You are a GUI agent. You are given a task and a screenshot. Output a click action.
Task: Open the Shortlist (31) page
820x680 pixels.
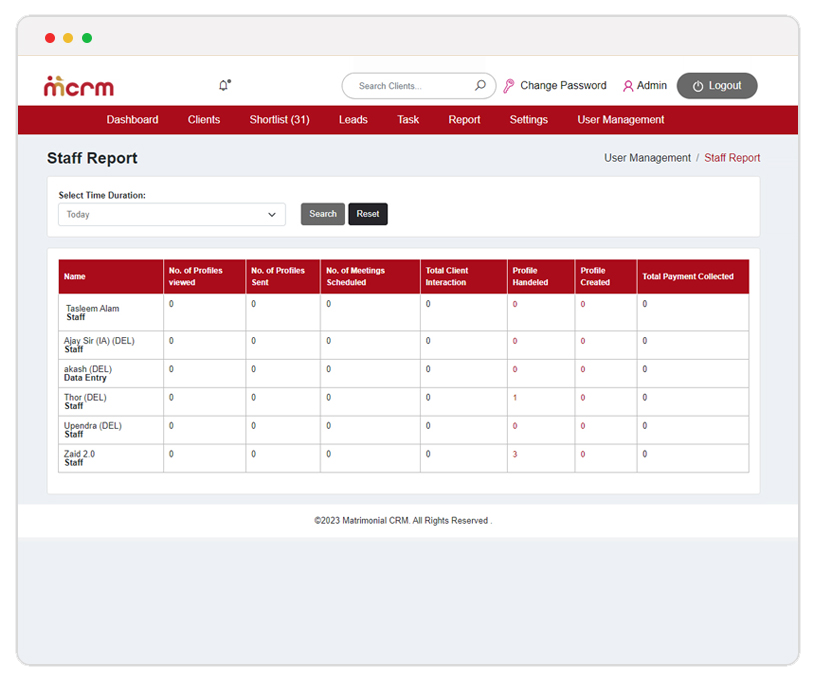(279, 120)
